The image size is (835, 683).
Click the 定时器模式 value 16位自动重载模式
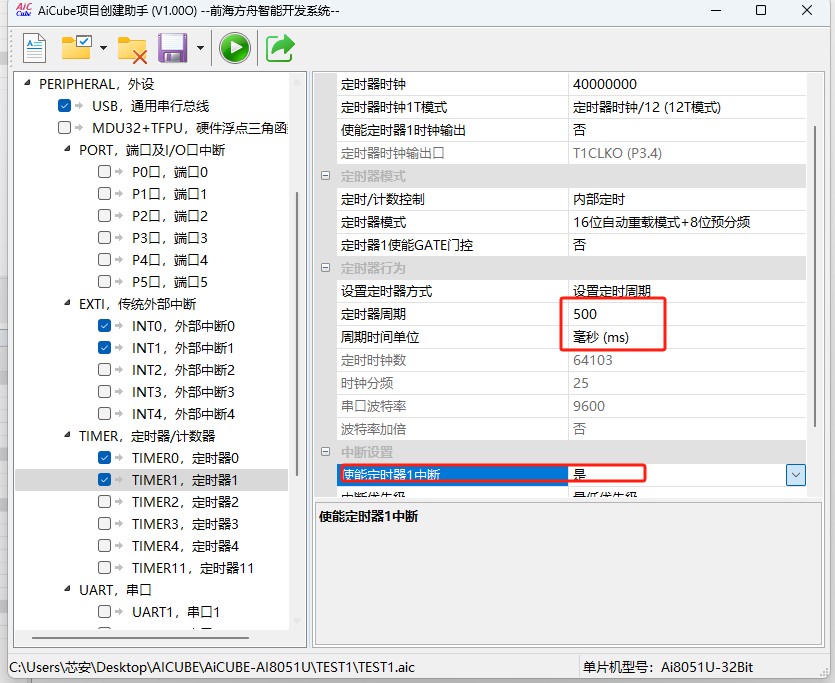(687, 222)
